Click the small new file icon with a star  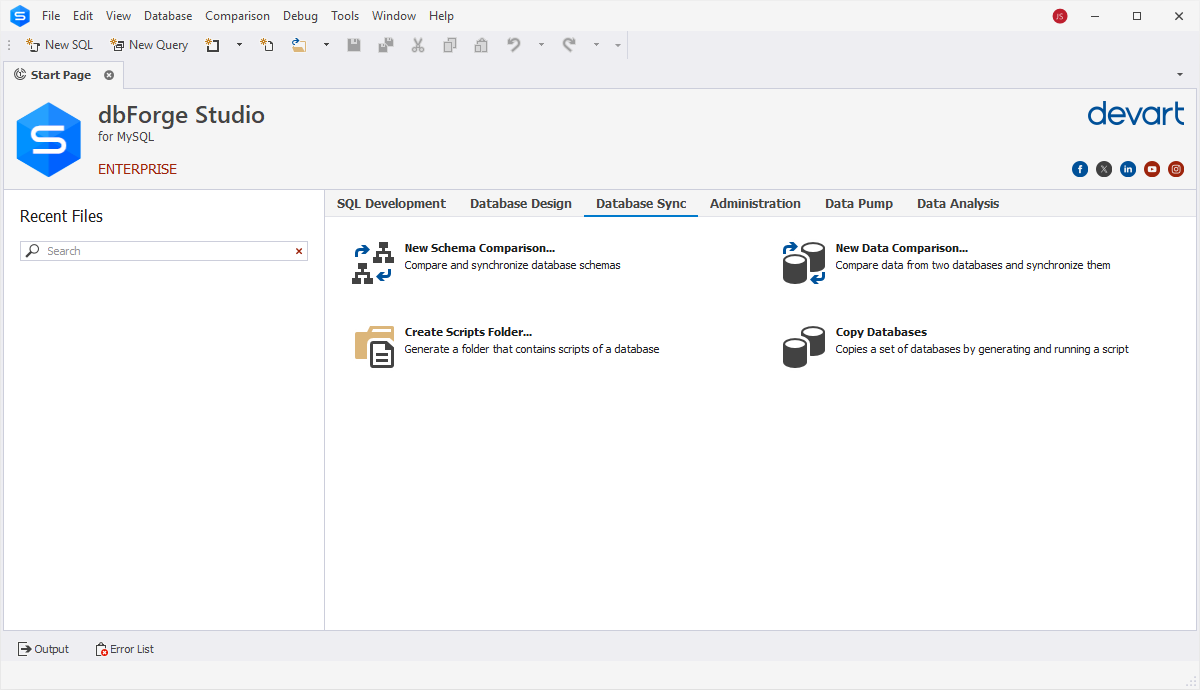tap(267, 45)
